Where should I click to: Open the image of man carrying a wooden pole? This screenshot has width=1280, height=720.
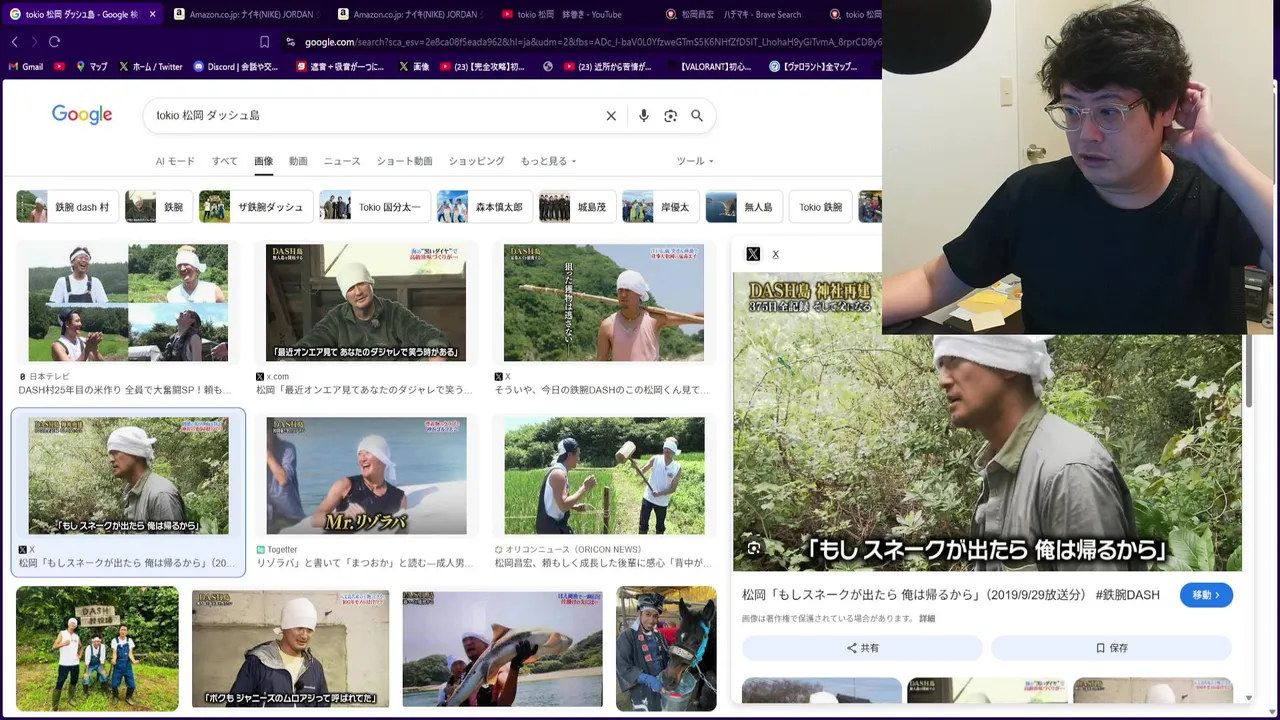point(604,303)
